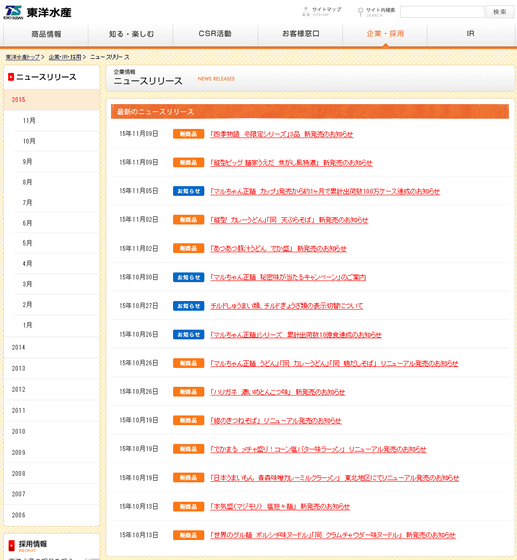Open the 縦型 カレーうどん 天ぷらそば release link
Viewport: 517px width, 560px height.
pyautogui.click(x=289, y=220)
